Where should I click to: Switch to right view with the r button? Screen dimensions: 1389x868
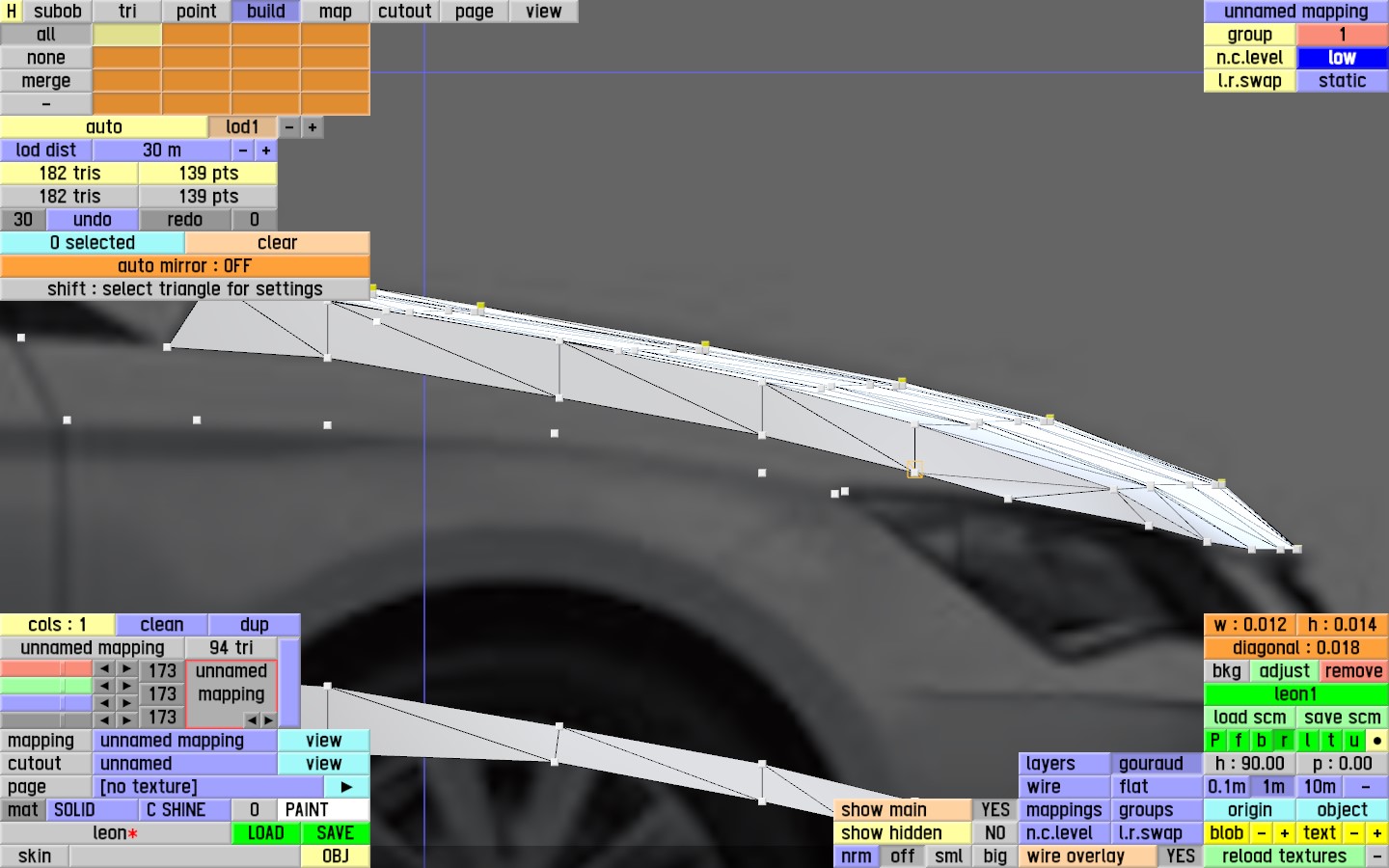(x=1285, y=741)
